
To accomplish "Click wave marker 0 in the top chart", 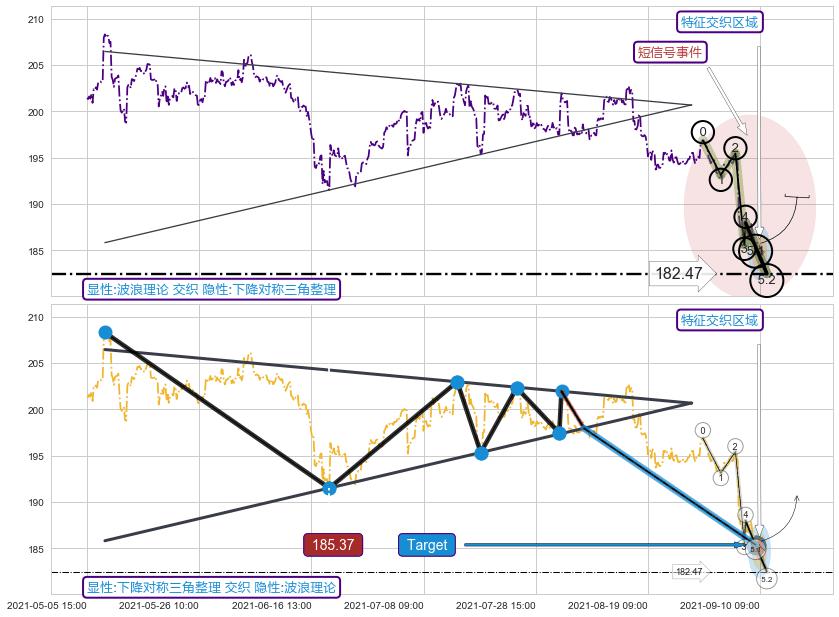I will coord(703,132).
